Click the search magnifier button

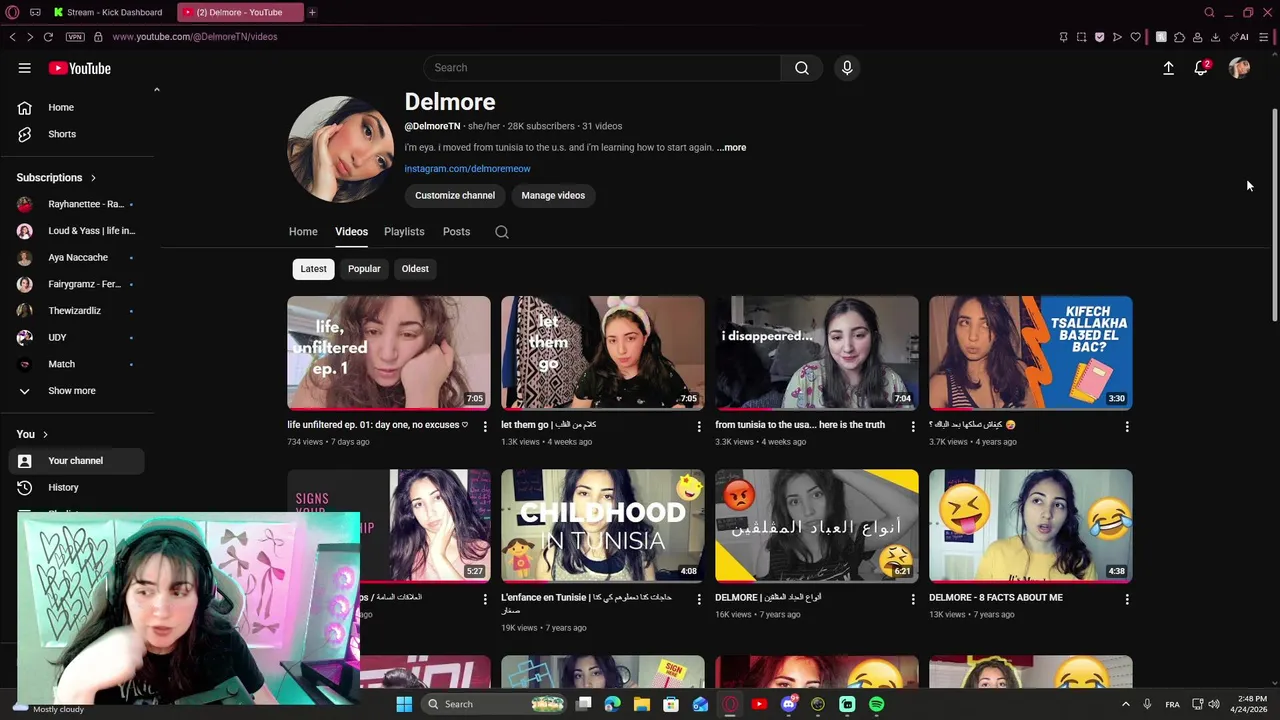point(802,68)
